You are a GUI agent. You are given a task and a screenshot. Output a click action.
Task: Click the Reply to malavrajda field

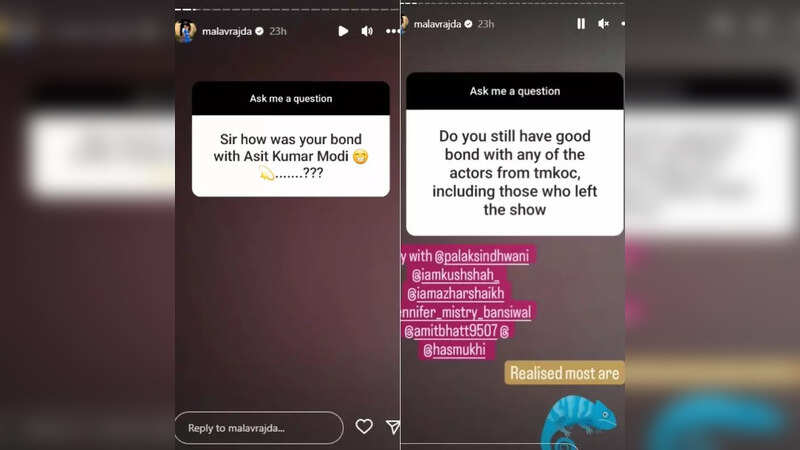point(259,428)
